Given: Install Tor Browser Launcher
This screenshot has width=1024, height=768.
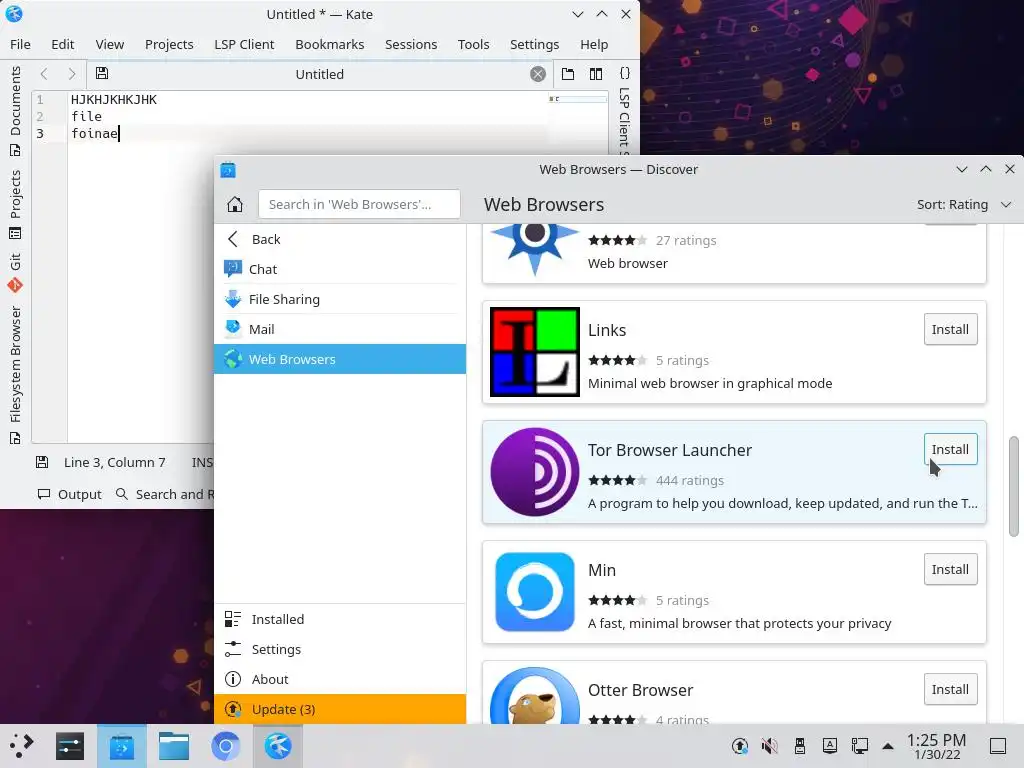Looking at the screenshot, I should coord(950,449).
